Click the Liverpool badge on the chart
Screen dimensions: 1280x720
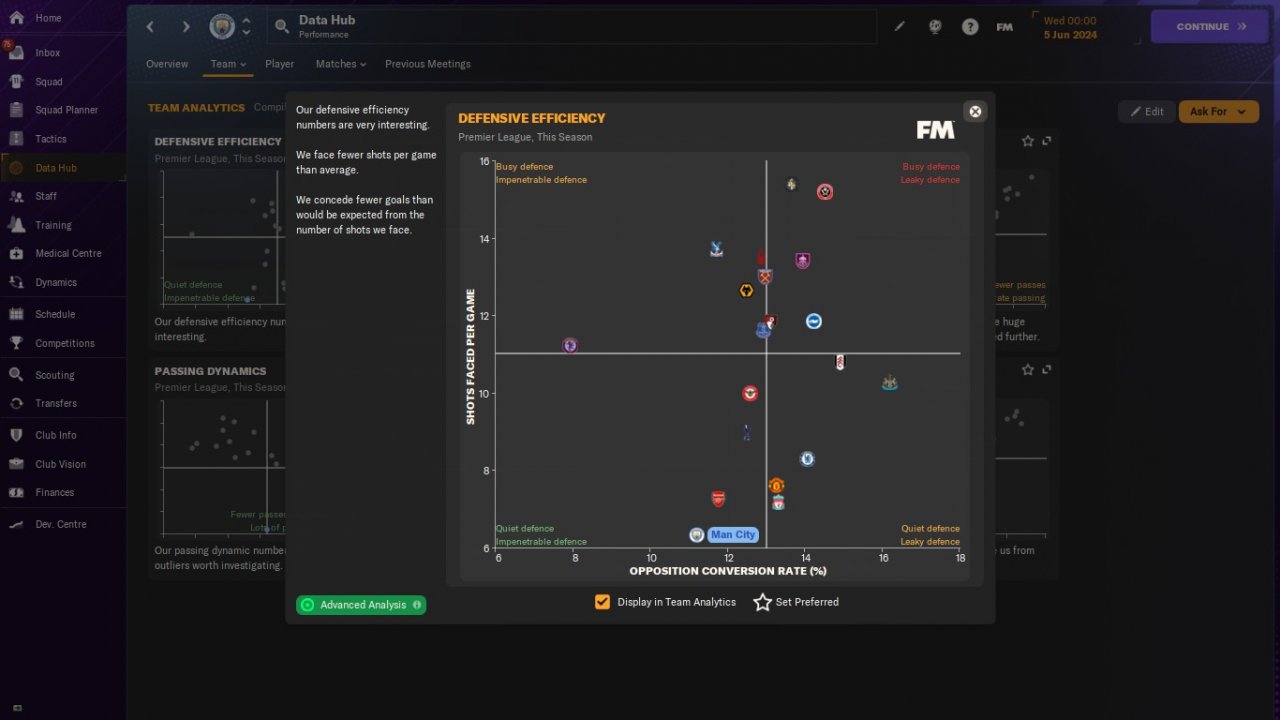coord(778,502)
